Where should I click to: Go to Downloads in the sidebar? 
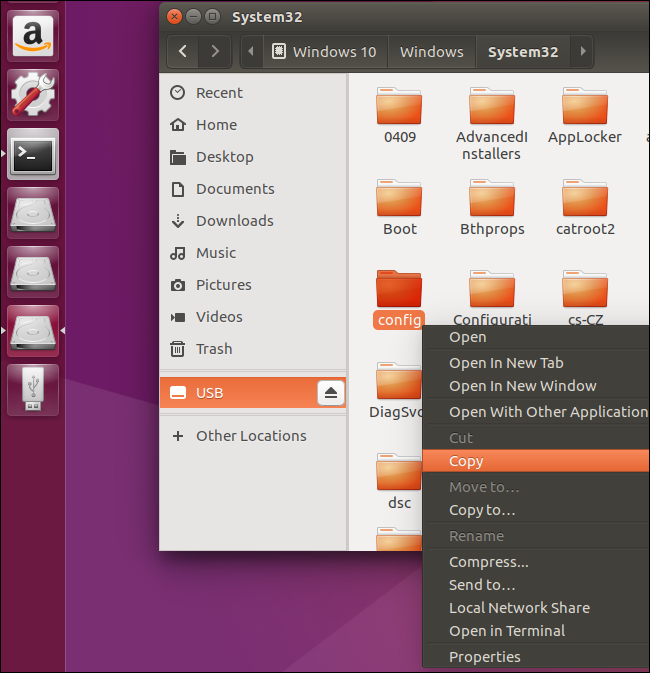coord(234,221)
